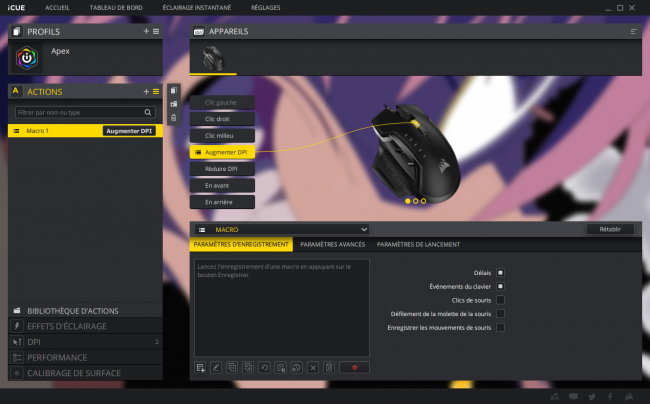Enable Clics de souris checkbox
The image size is (650, 404).
[x=500, y=300]
